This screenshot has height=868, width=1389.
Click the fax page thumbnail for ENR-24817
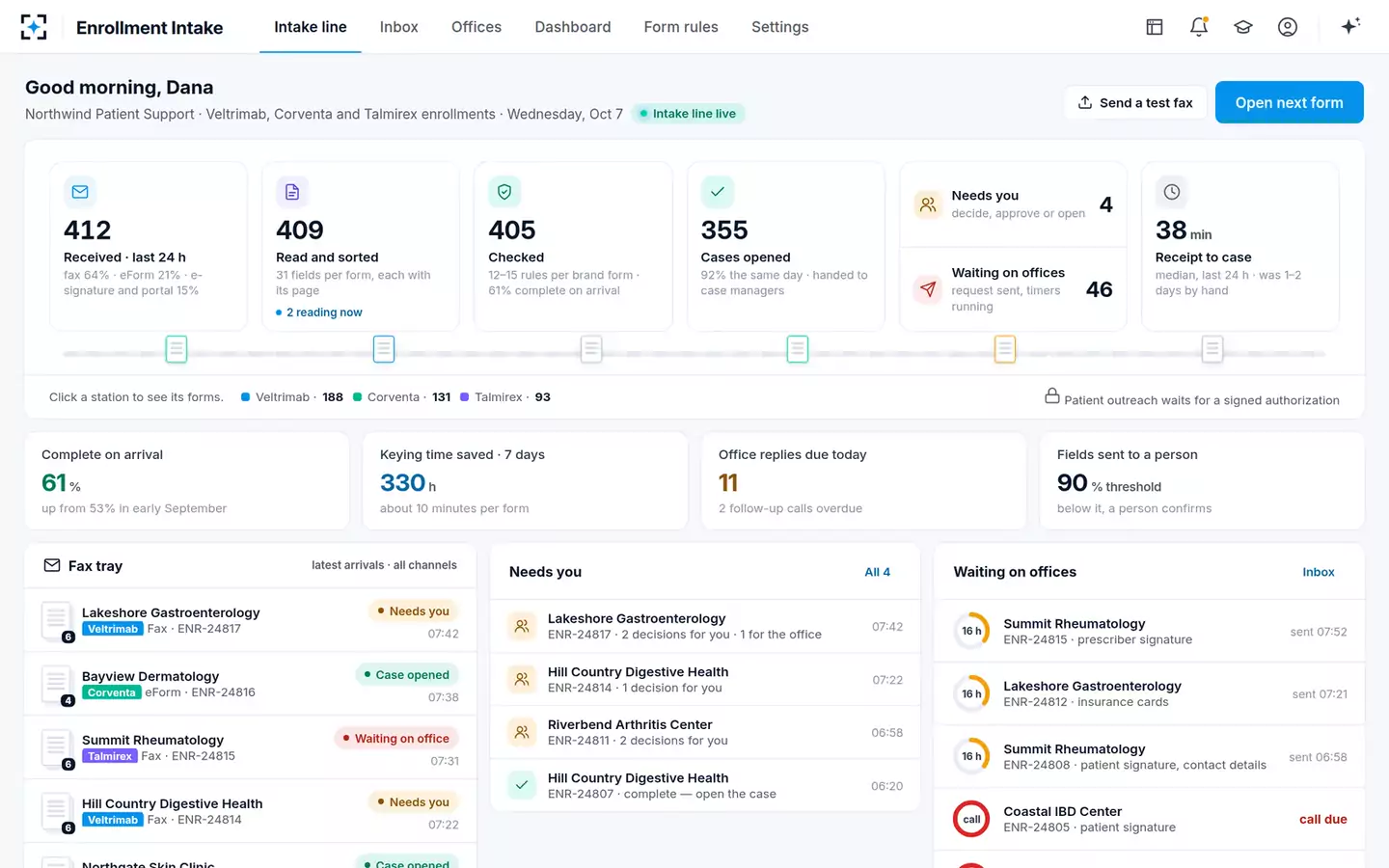tap(56, 621)
